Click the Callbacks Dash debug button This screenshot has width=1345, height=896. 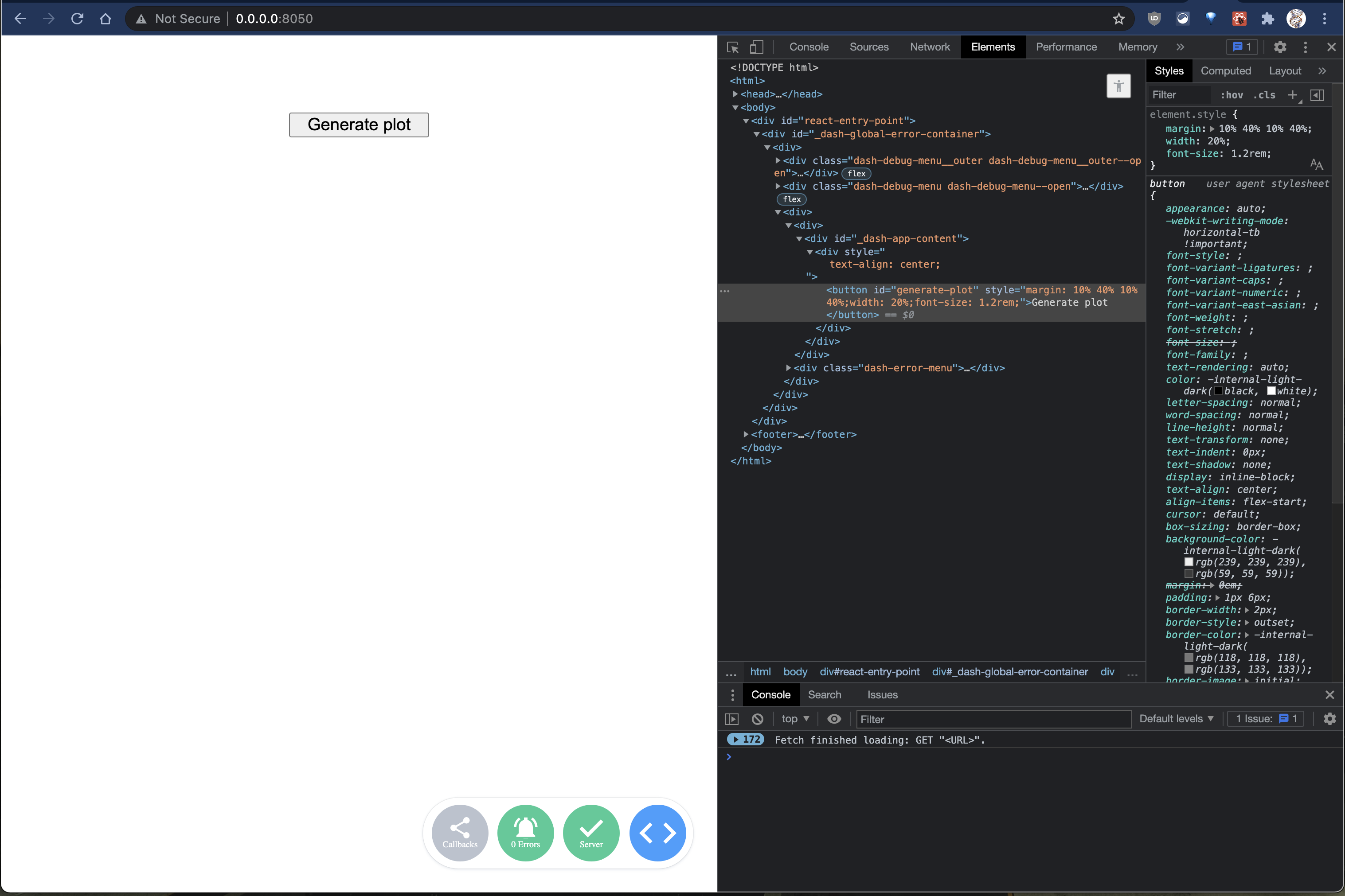[x=460, y=833]
